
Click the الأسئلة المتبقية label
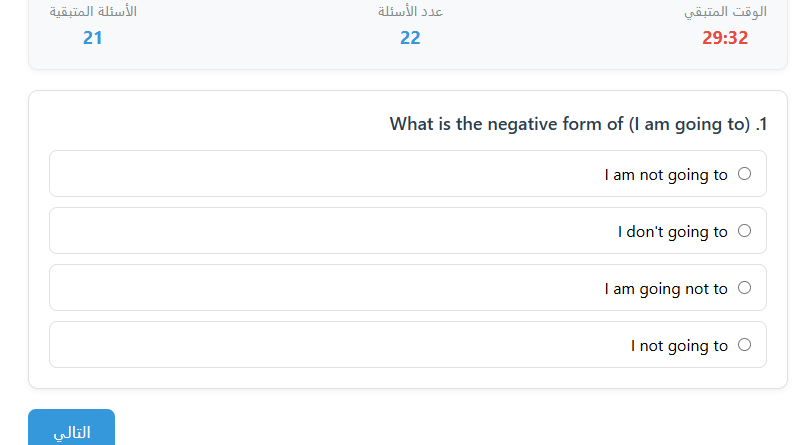93,12
